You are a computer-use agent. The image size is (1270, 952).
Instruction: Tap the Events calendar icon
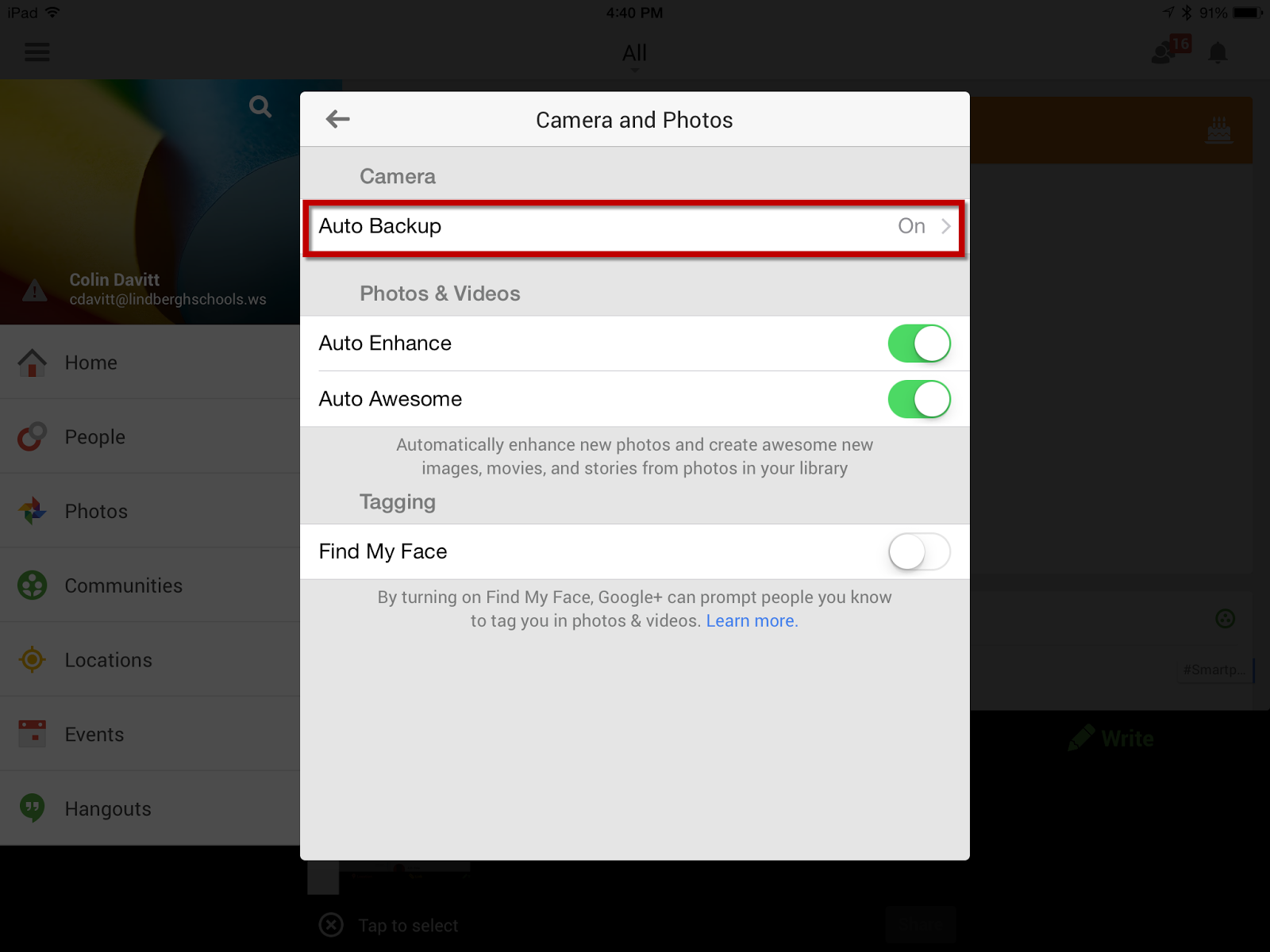point(32,734)
